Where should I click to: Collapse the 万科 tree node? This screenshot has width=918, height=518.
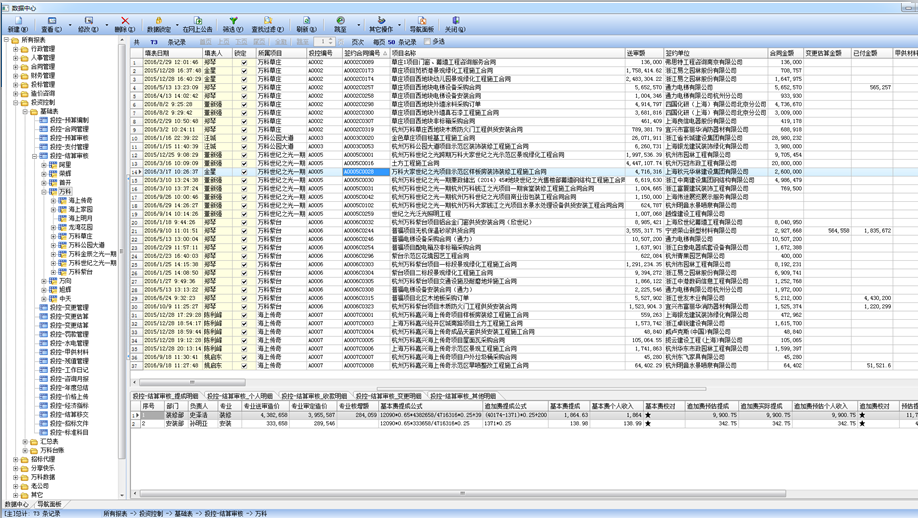(44, 191)
